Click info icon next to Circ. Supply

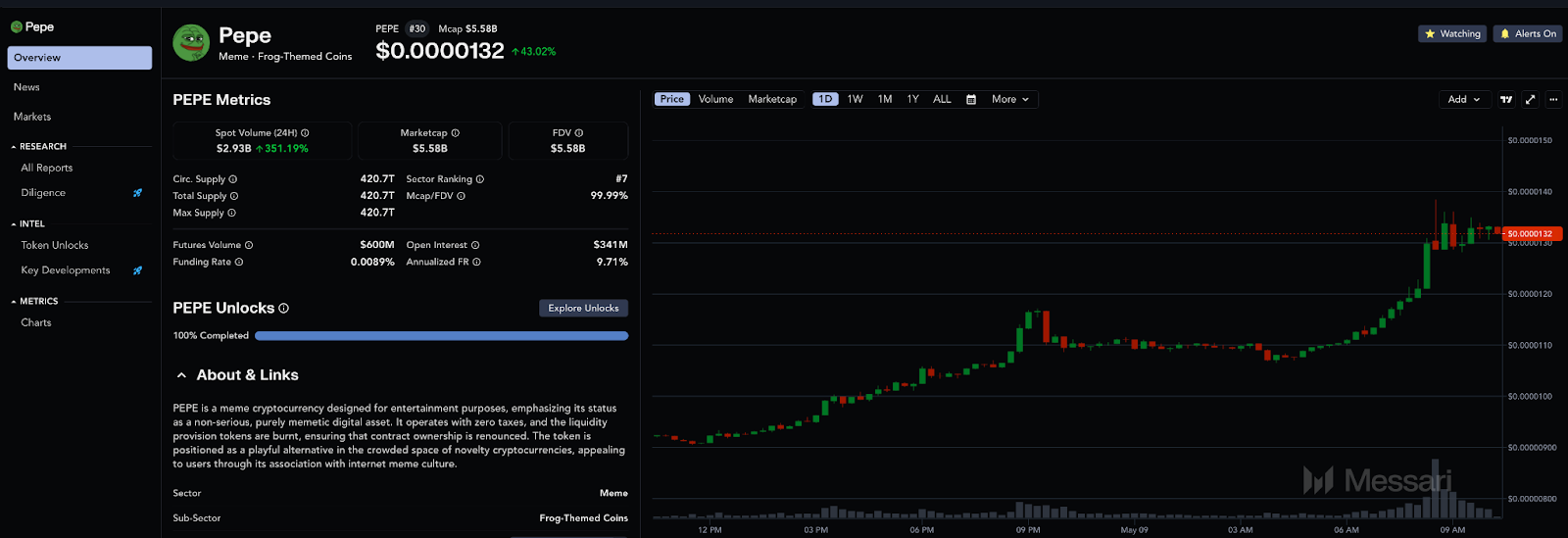pyautogui.click(x=233, y=179)
